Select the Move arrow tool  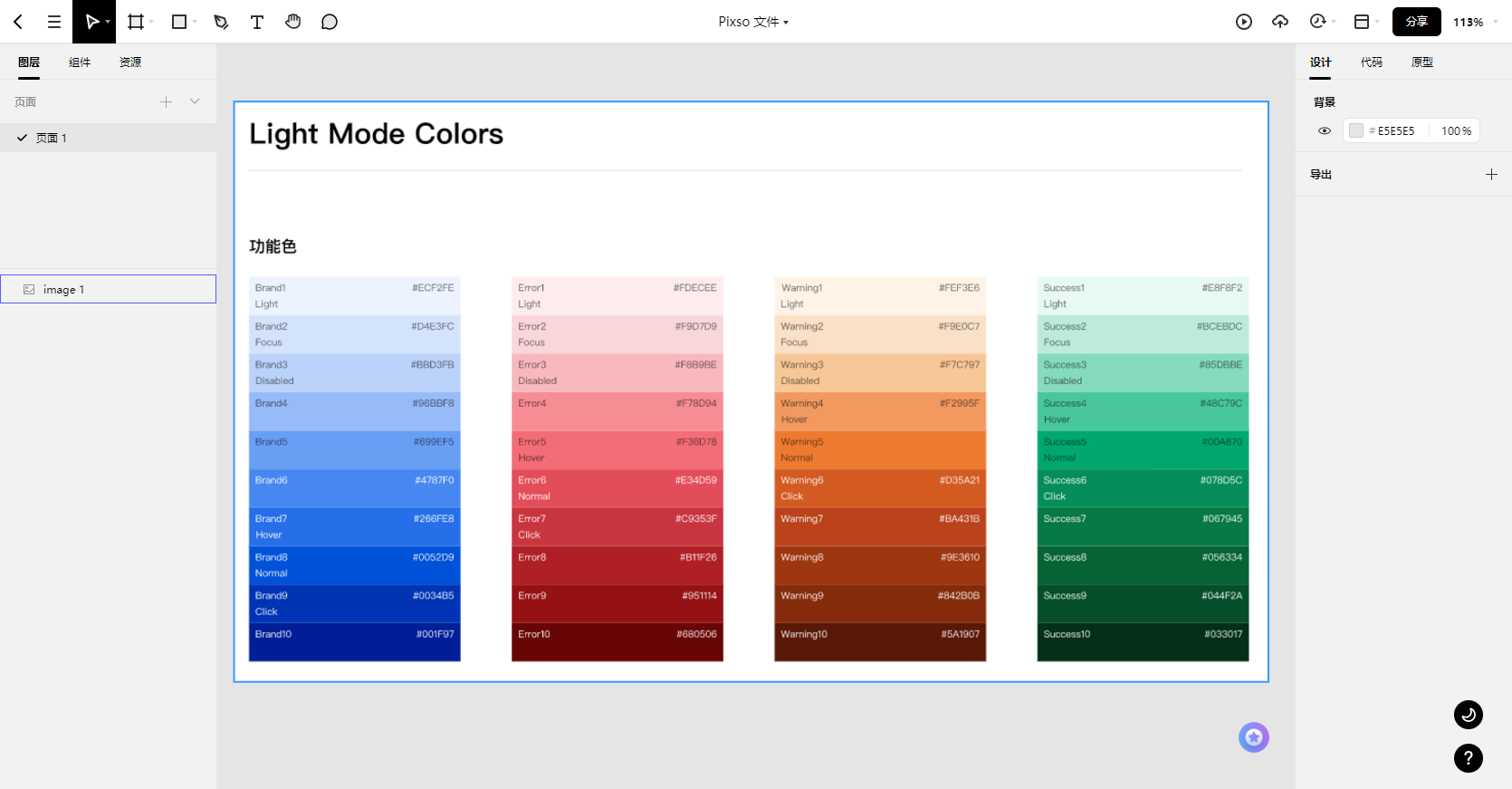(91, 22)
